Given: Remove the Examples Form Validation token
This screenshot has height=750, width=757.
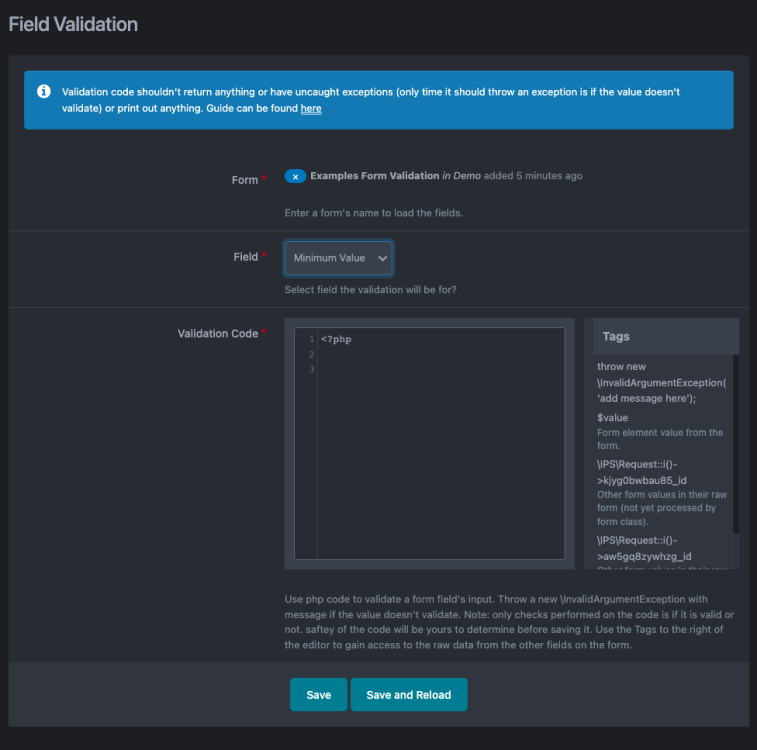Looking at the screenshot, I should click(x=295, y=176).
